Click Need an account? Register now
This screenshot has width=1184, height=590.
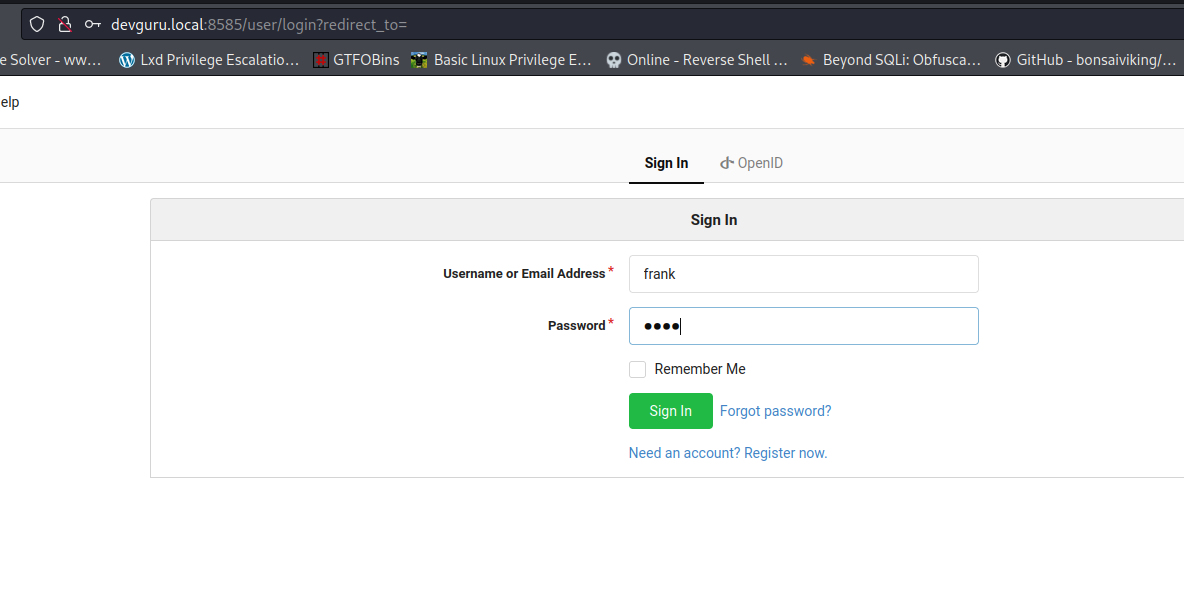pyautogui.click(x=727, y=453)
